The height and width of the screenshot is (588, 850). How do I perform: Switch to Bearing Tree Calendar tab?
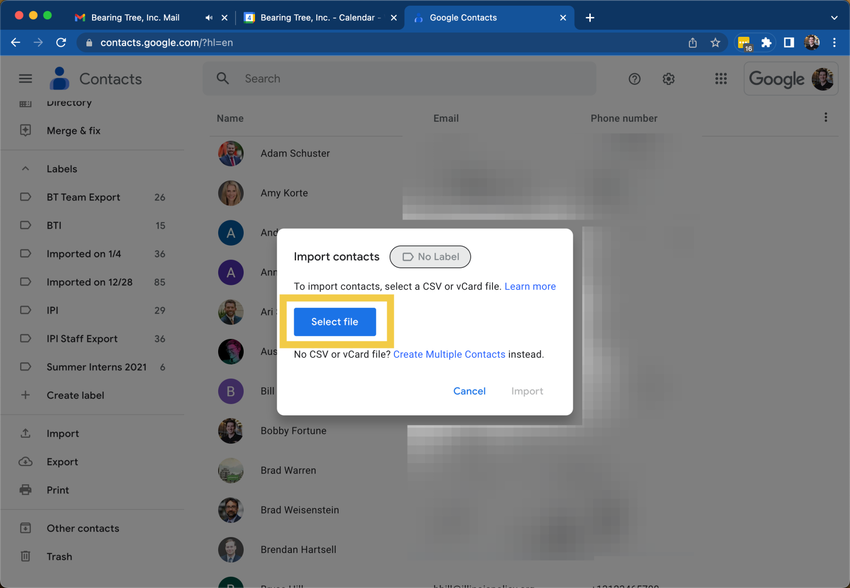(x=320, y=17)
